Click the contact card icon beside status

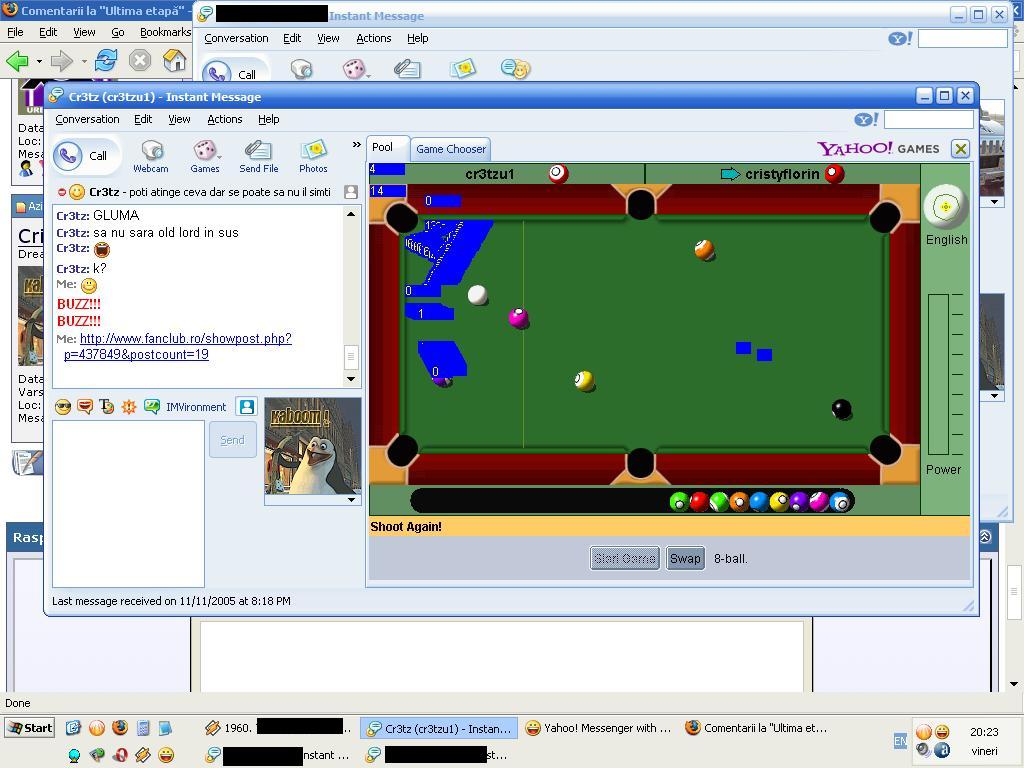click(x=351, y=192)
